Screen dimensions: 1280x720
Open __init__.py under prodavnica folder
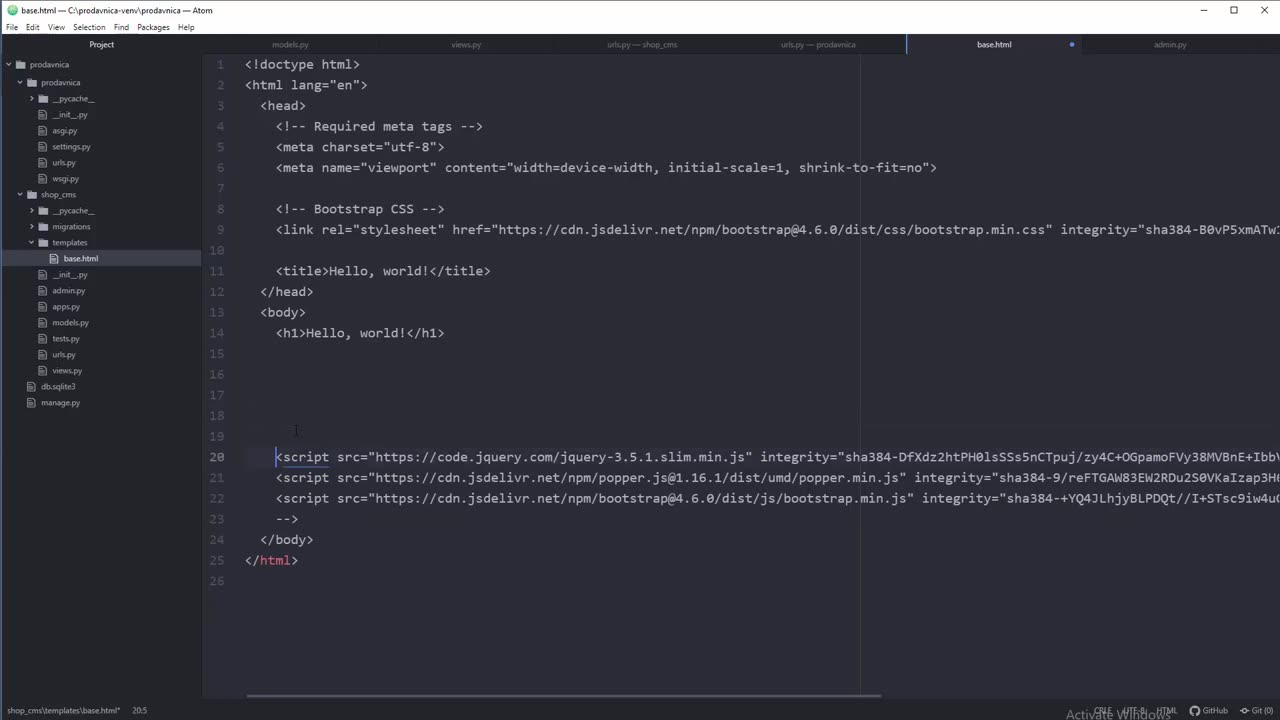coord(70,115)
